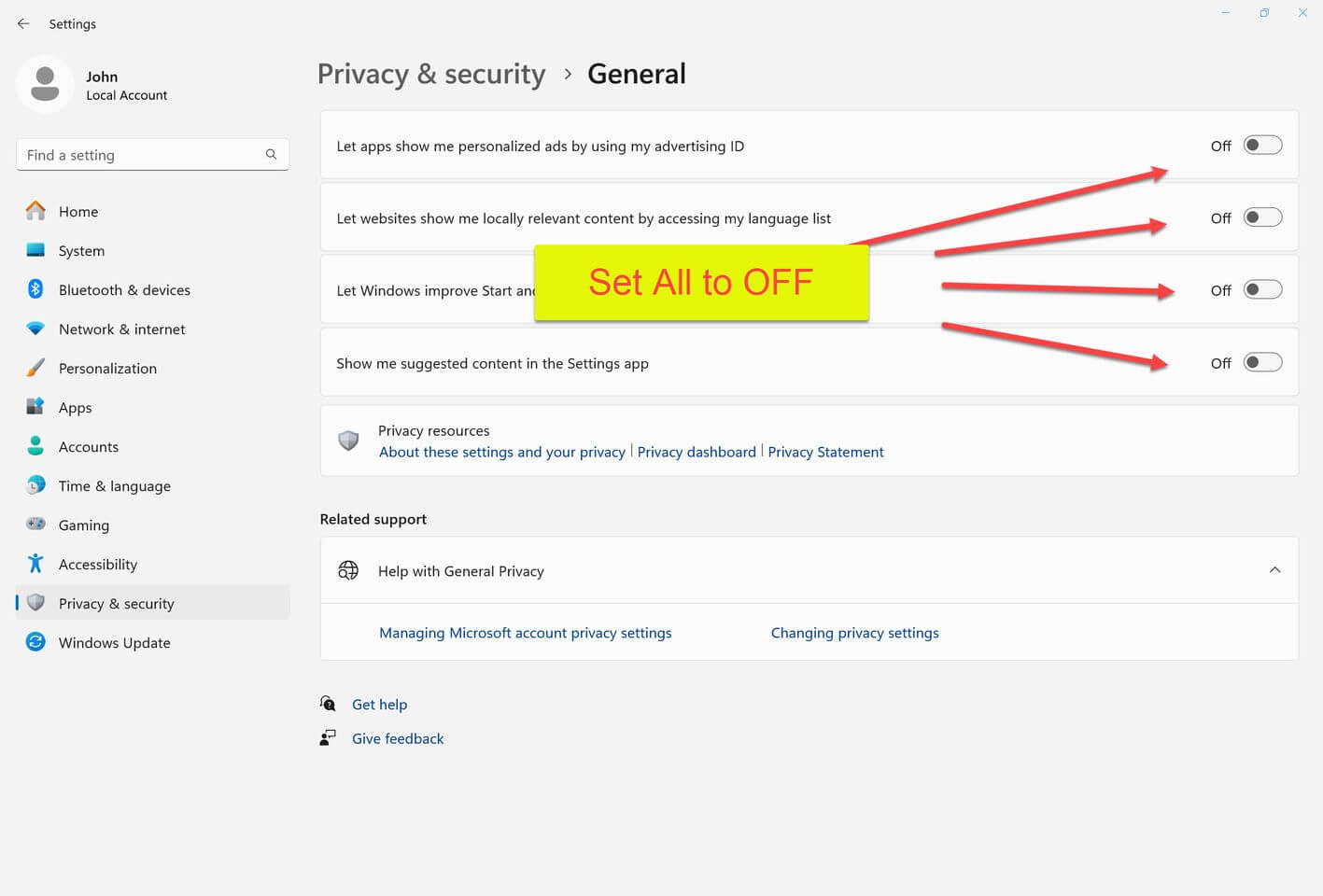Viewport: 1323px width, 896px height.
Task: Click the Personalization paintbrush icon
Action: (35, 368)
